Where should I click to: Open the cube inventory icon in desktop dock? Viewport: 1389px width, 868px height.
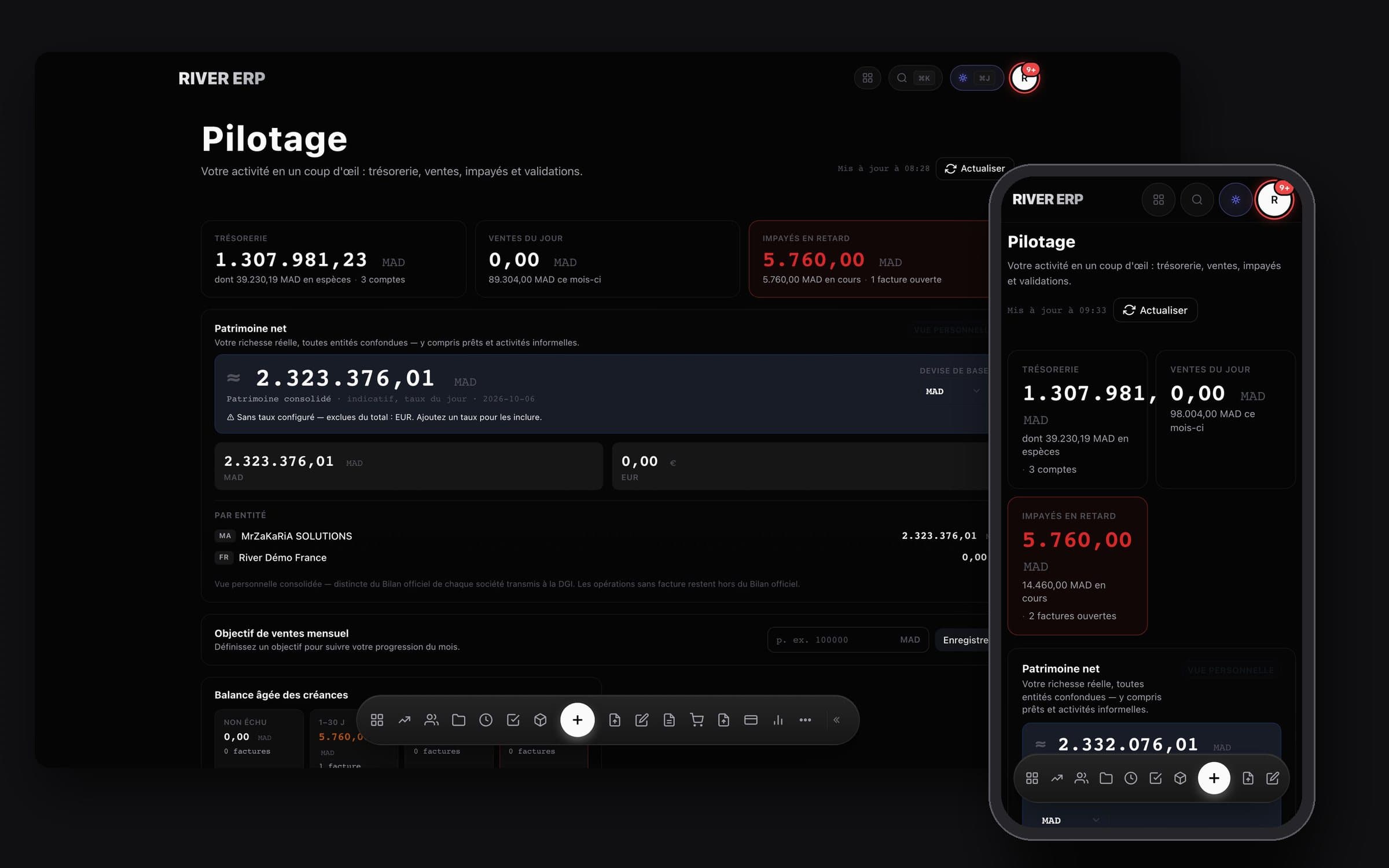540,720
